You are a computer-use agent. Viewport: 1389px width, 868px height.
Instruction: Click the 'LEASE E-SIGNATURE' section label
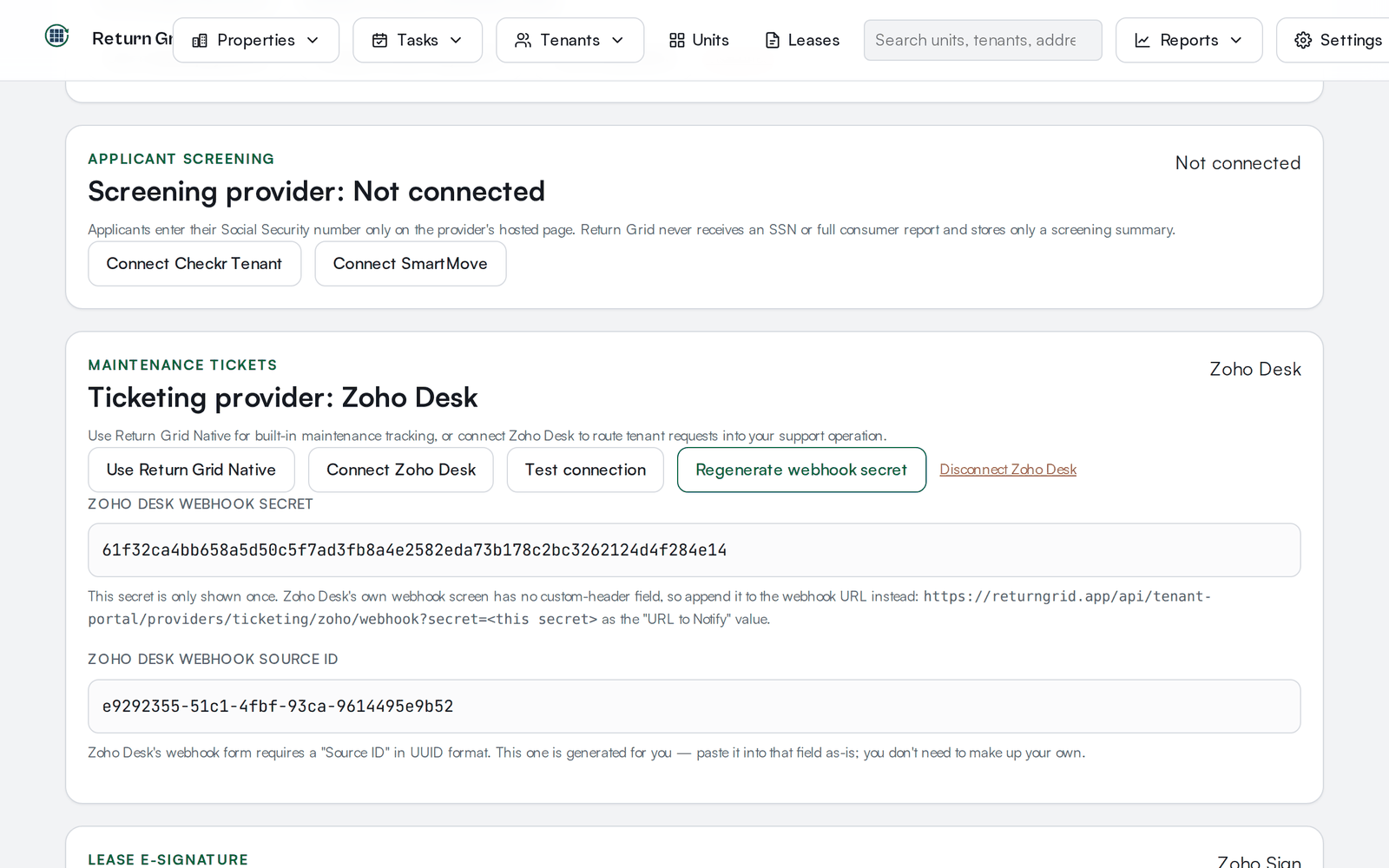(x=168, y=860)
